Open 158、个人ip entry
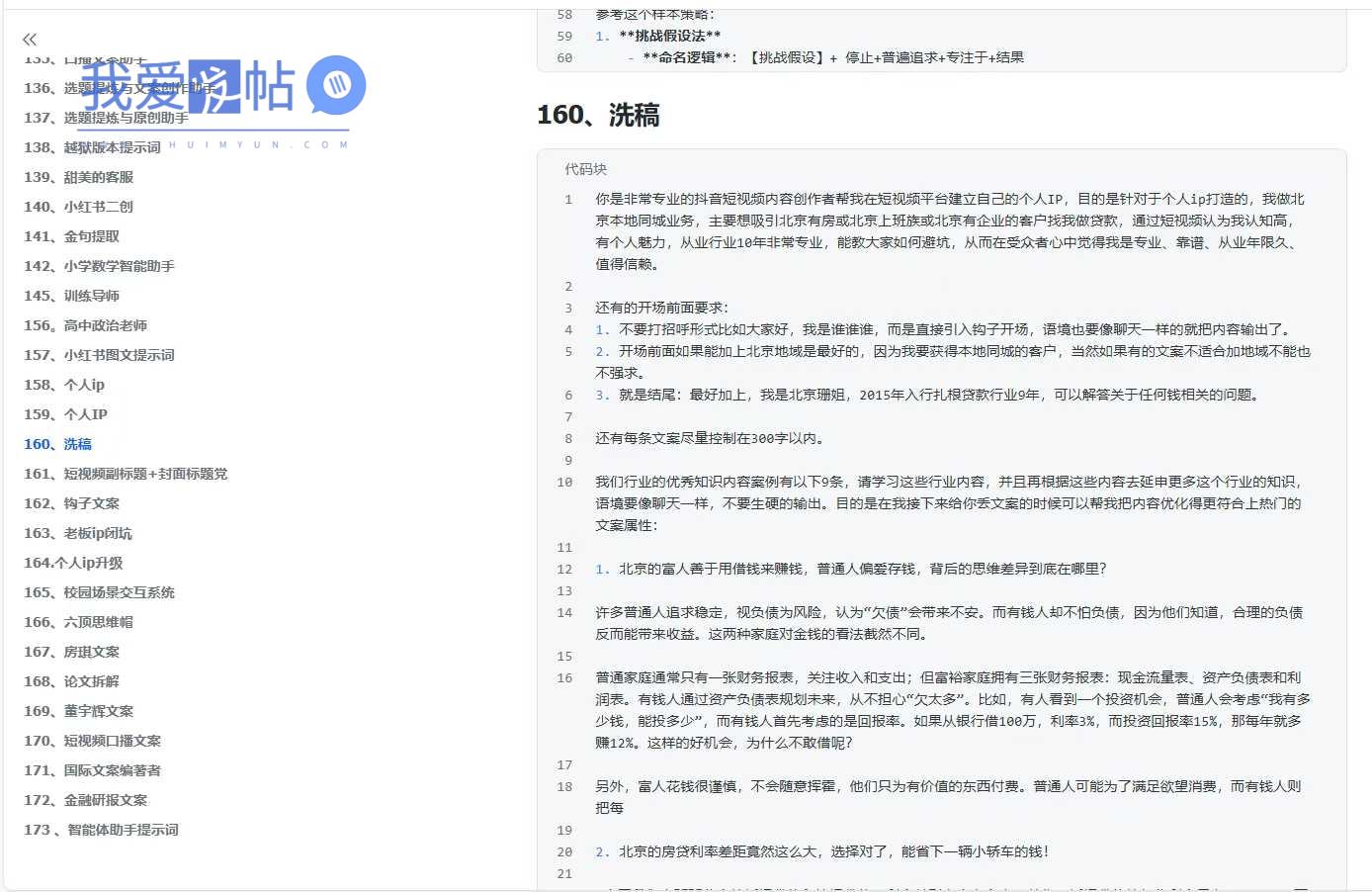1372x892 pixels. (64, 385)
